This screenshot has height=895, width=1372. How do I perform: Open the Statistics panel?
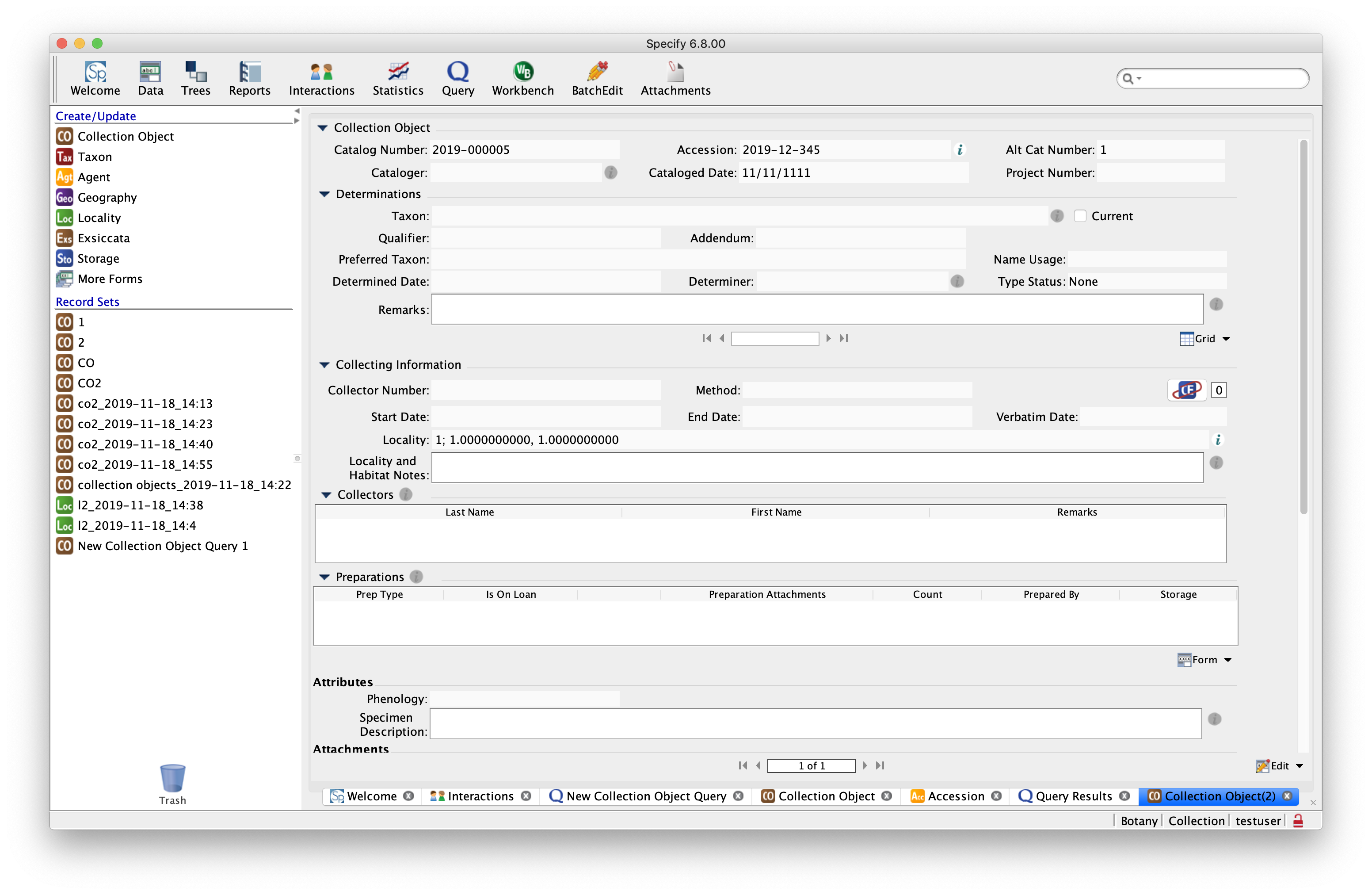click(397, 78)
